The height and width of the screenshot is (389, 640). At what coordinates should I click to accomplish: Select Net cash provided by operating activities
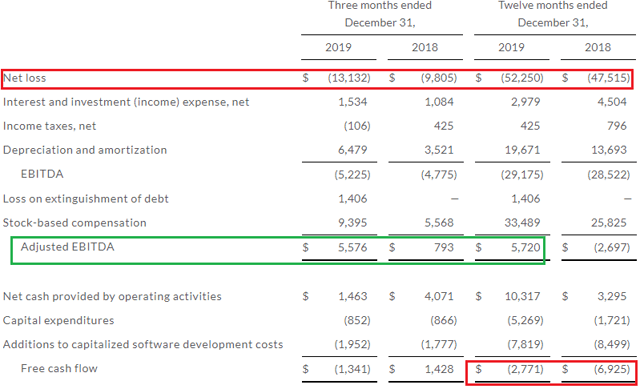pos(112,296)
